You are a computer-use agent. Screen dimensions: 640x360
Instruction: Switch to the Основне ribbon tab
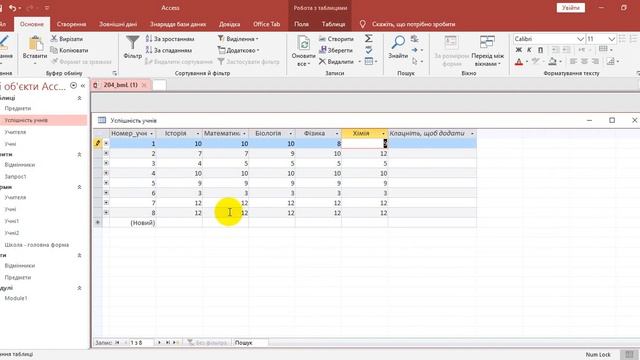[x=32, y=24]
